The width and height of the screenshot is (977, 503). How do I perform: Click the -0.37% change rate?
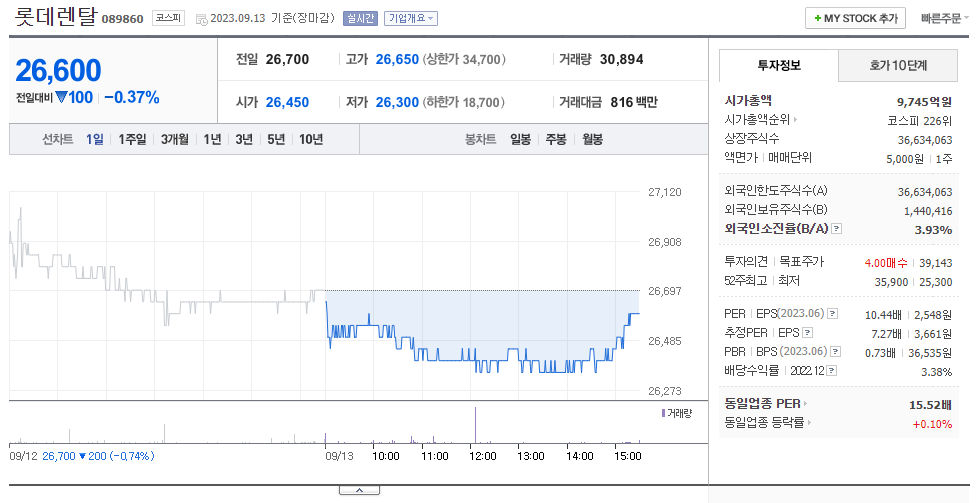pyautogui.click(x=131, y=98)
